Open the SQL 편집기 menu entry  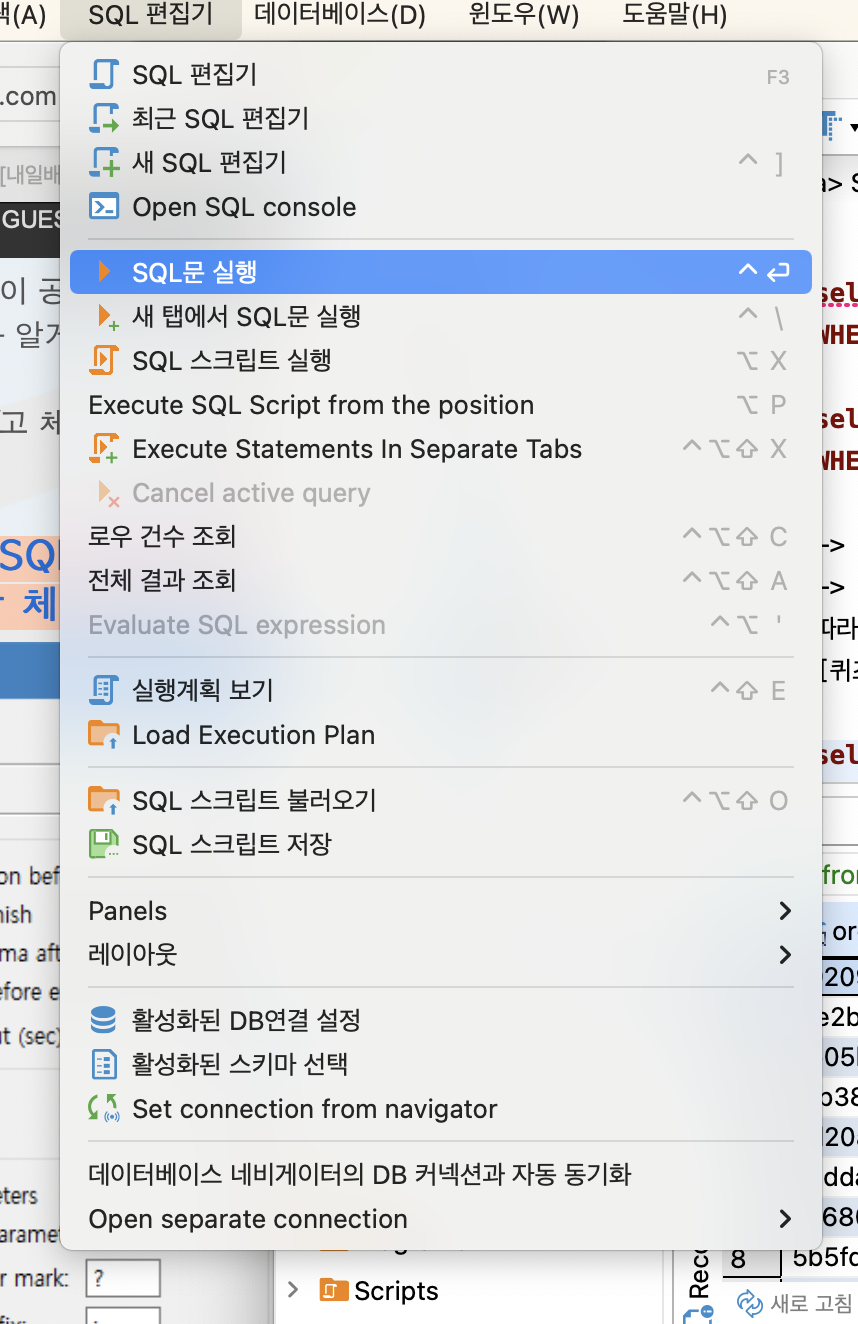point(440,75)
